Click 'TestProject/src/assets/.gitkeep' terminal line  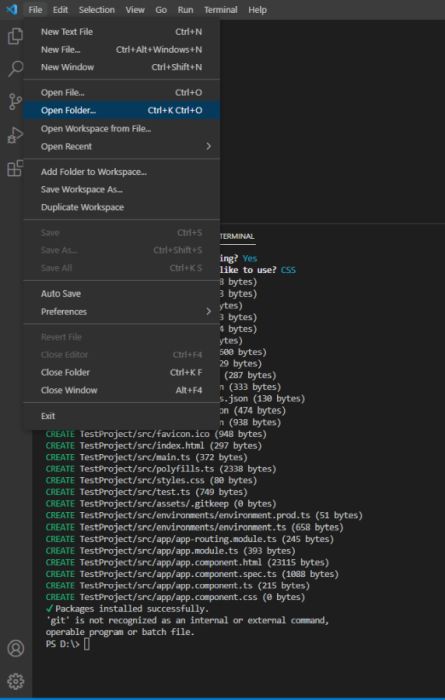tap(161, 504)
